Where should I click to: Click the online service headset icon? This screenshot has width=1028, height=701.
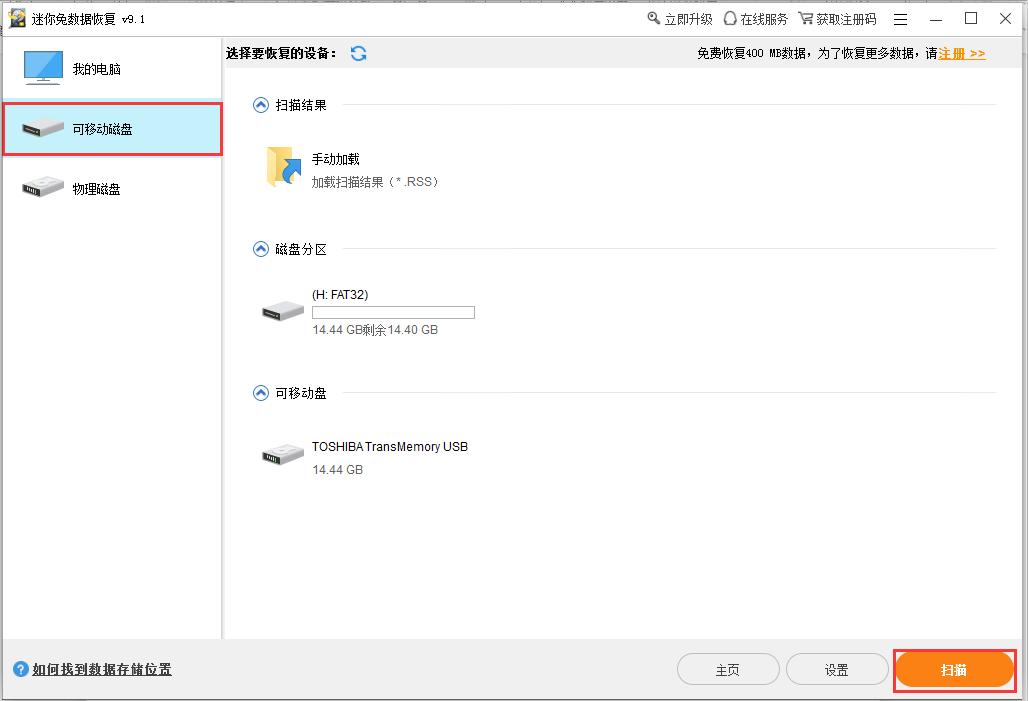(x=730, y=18)
